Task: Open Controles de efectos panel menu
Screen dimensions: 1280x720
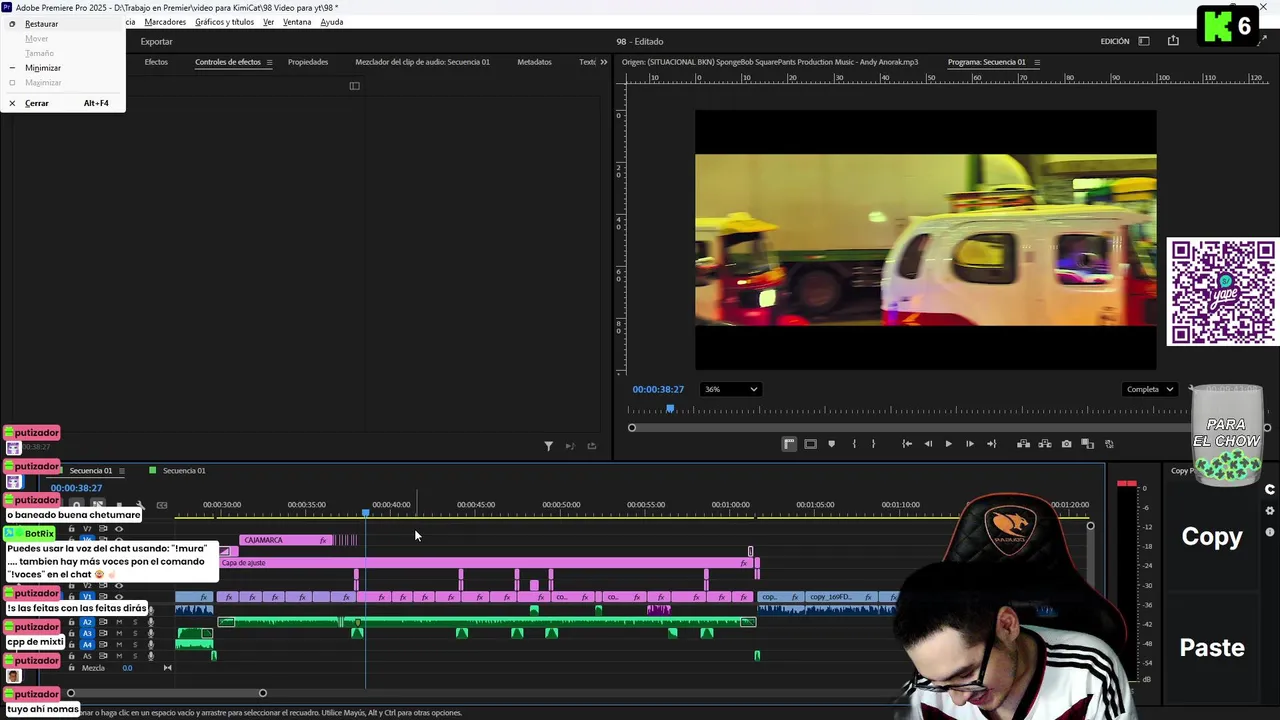Action: [269, 62]
